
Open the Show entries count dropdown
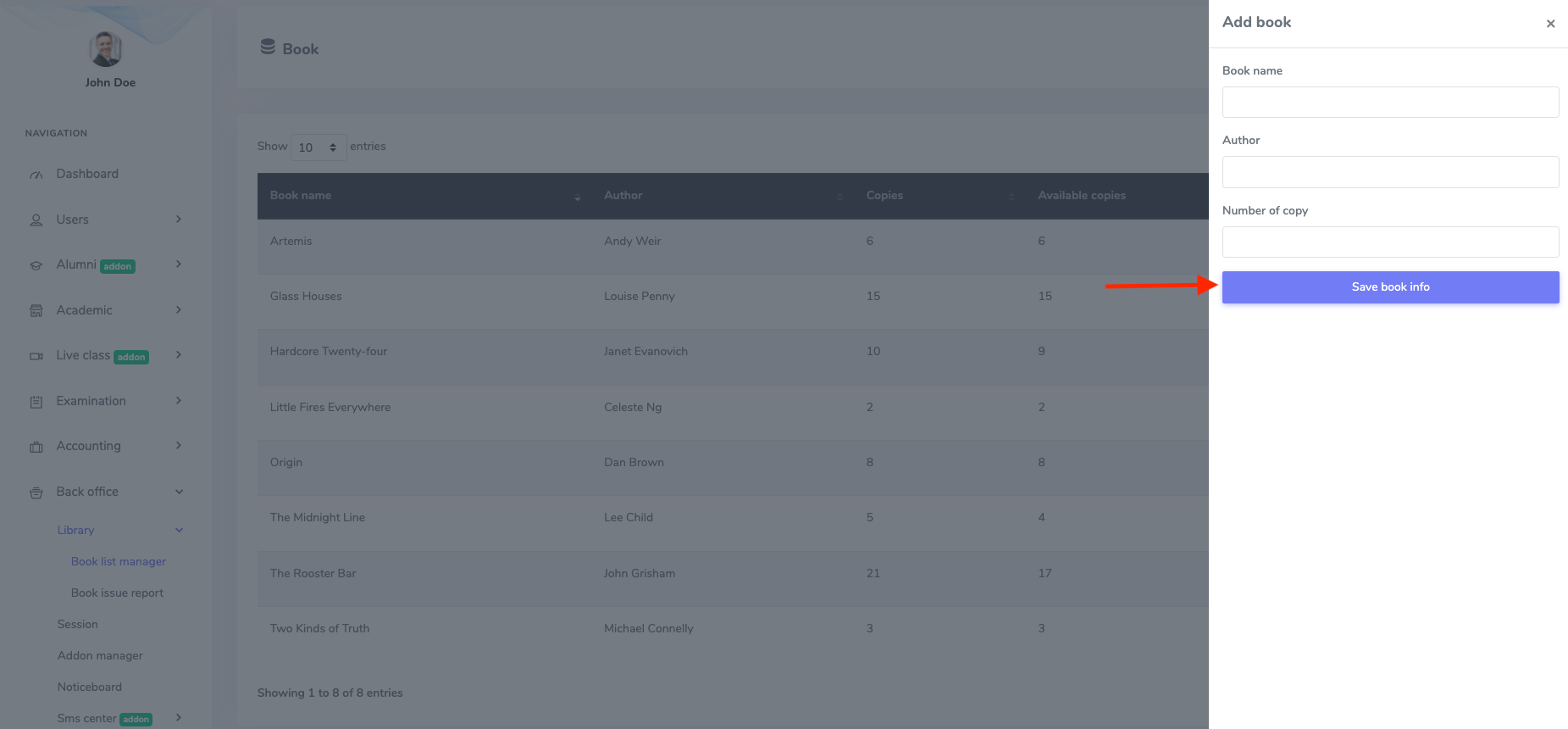[318, 147]
